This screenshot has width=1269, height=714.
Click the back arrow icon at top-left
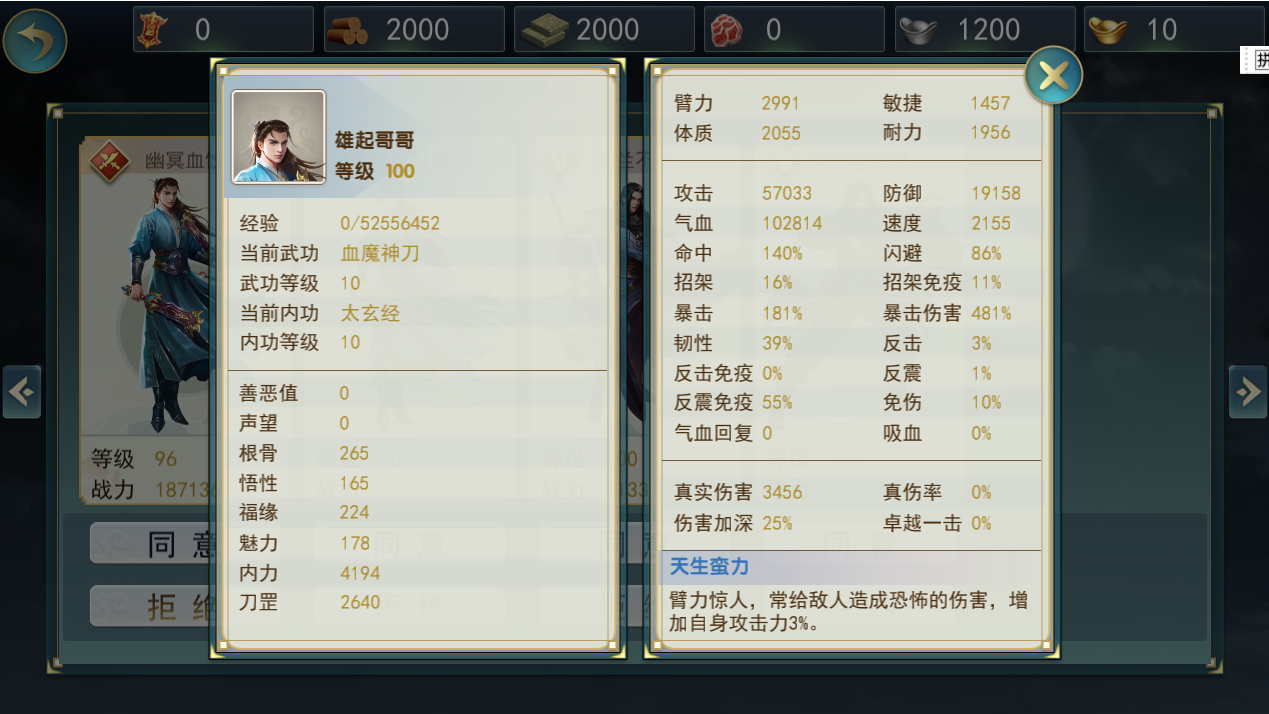point(35,40)
